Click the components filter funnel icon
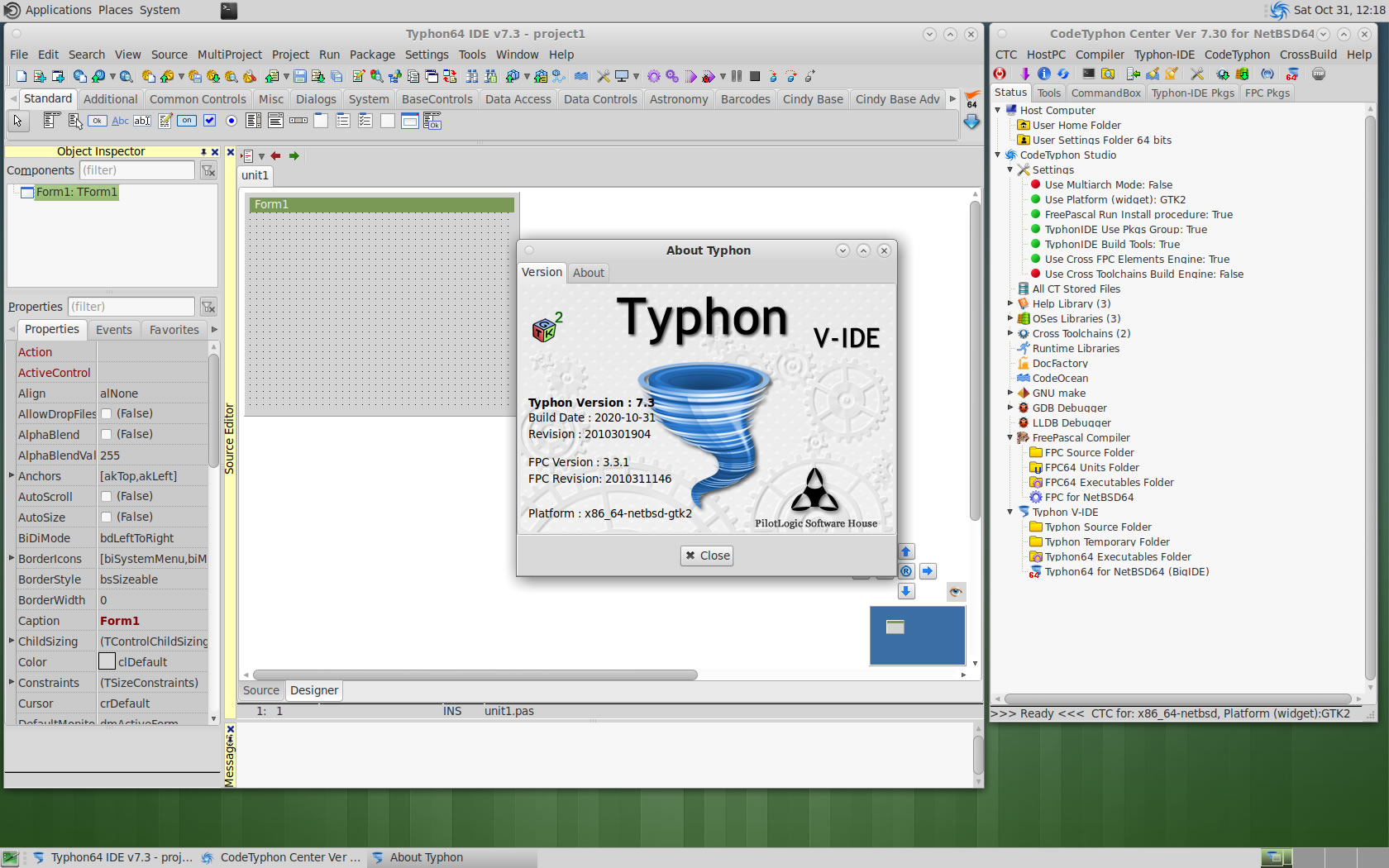1389x868 pixels. point(208,170)
